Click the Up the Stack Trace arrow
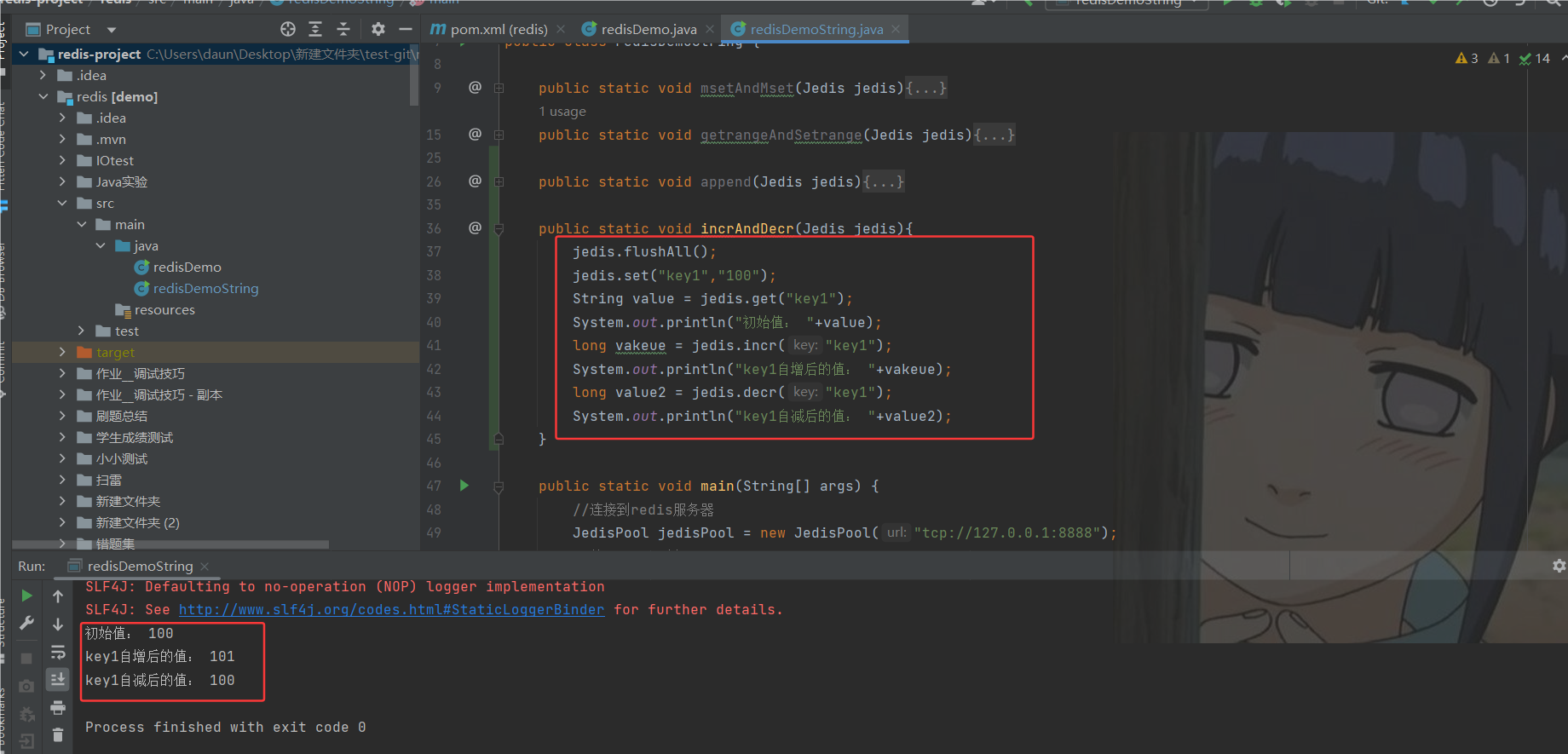Screen dimensions: 1568x754 click(x=58, y=596)
